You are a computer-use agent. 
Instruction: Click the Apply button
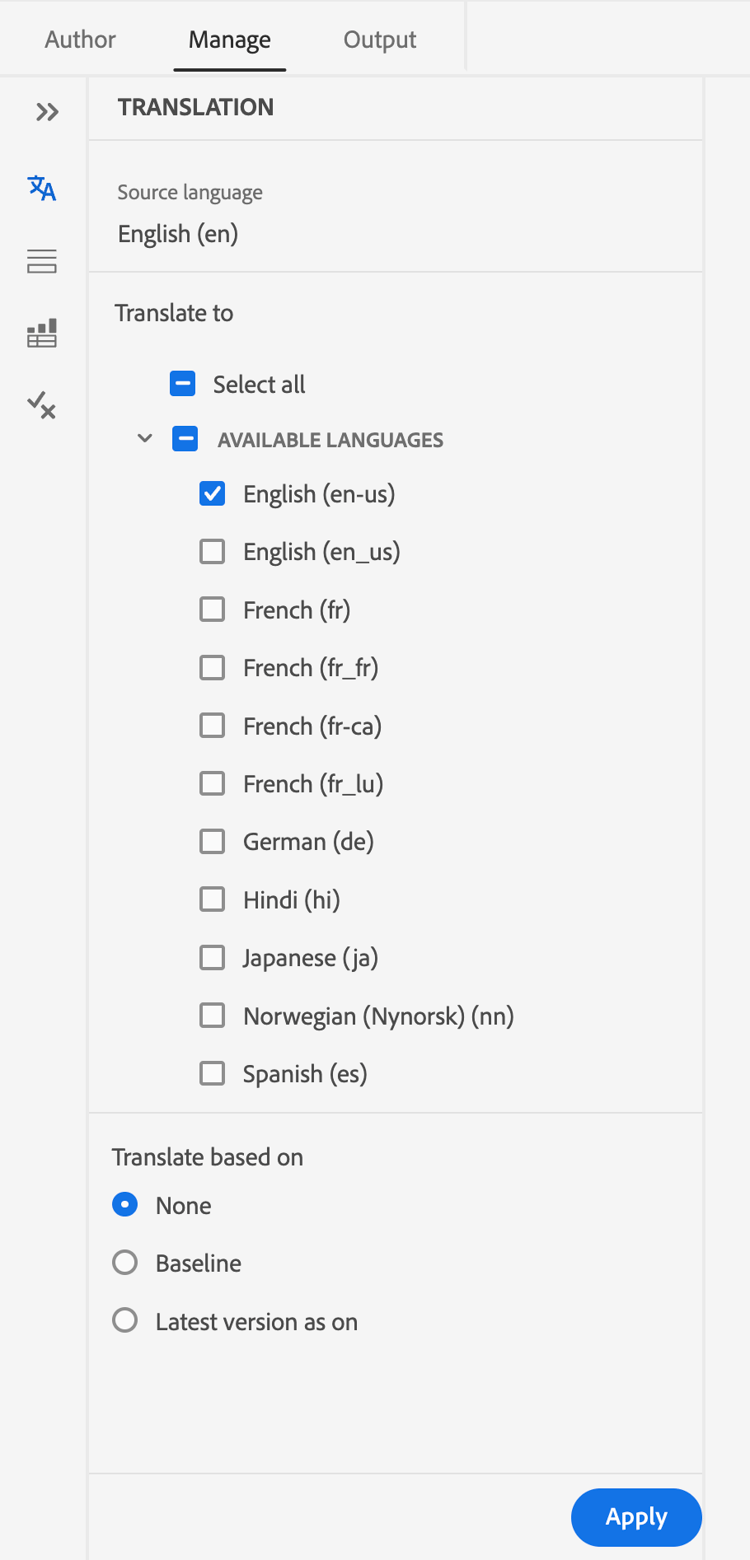(635, 1517)
